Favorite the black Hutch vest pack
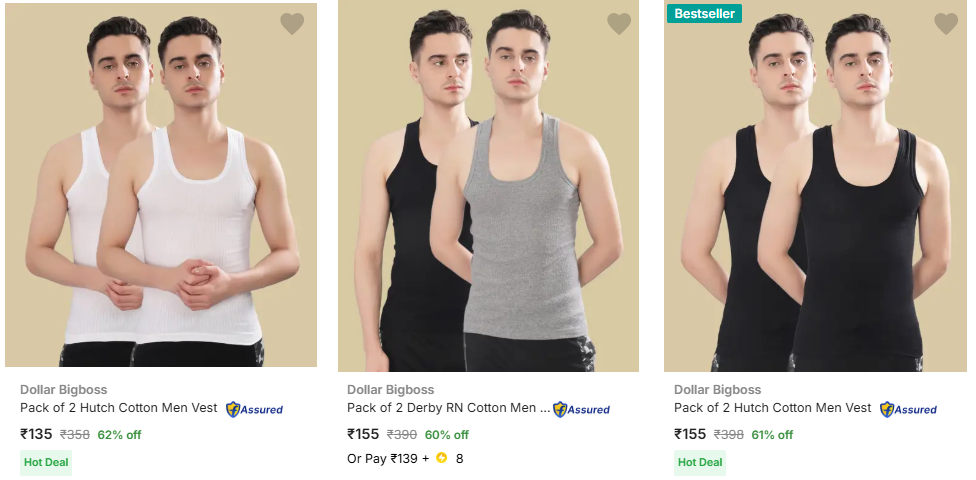The height and width of the screenshot is (480, 976). [x=946, y=24]
